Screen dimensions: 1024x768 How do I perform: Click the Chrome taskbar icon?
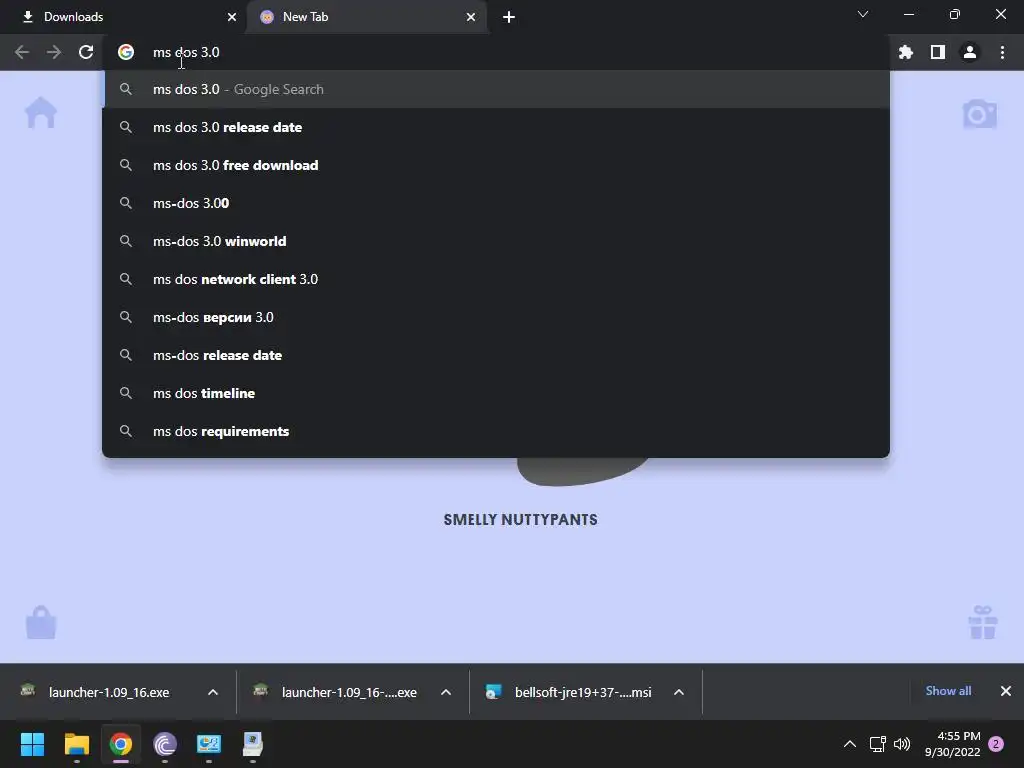(121, 744)
